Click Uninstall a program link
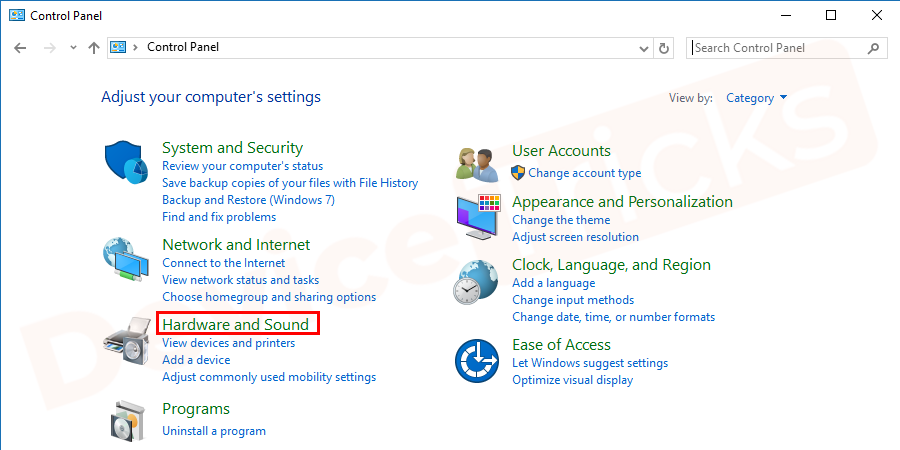Image resolution: width=900 pixels, height=450 pixels. 214,431
